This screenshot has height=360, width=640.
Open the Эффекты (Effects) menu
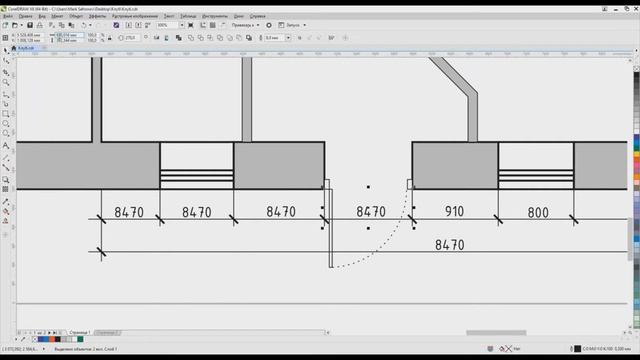pyautogui.click(x=97, y=16)
